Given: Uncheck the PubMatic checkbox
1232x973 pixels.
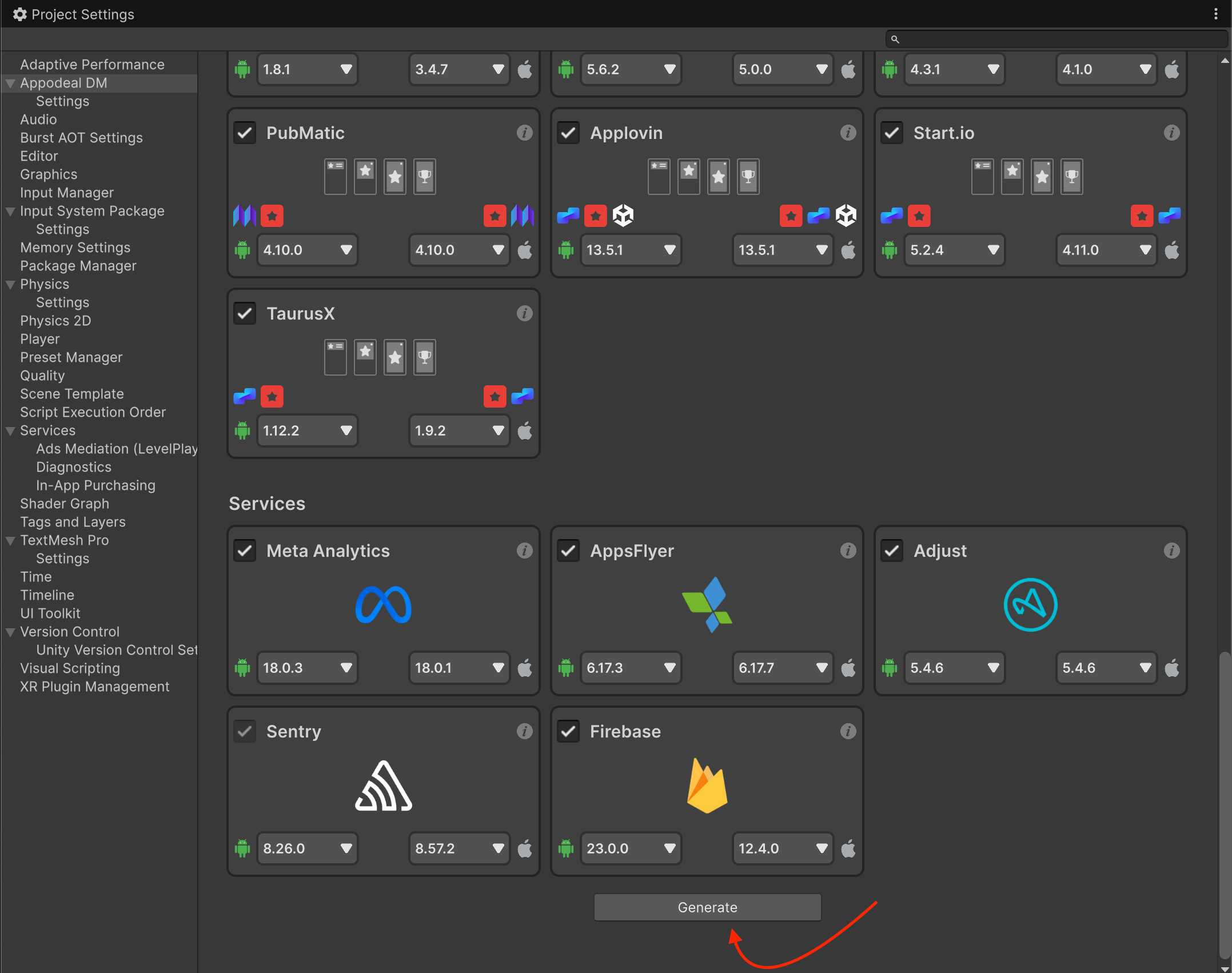Looking at the screenshot, I should pyautogui.click(x=245, y=133).
